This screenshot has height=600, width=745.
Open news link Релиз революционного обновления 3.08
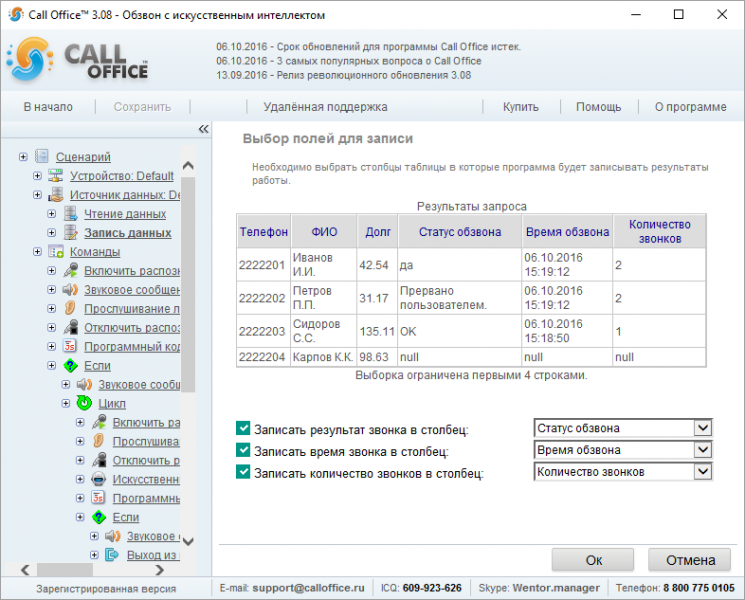(344, 75)
